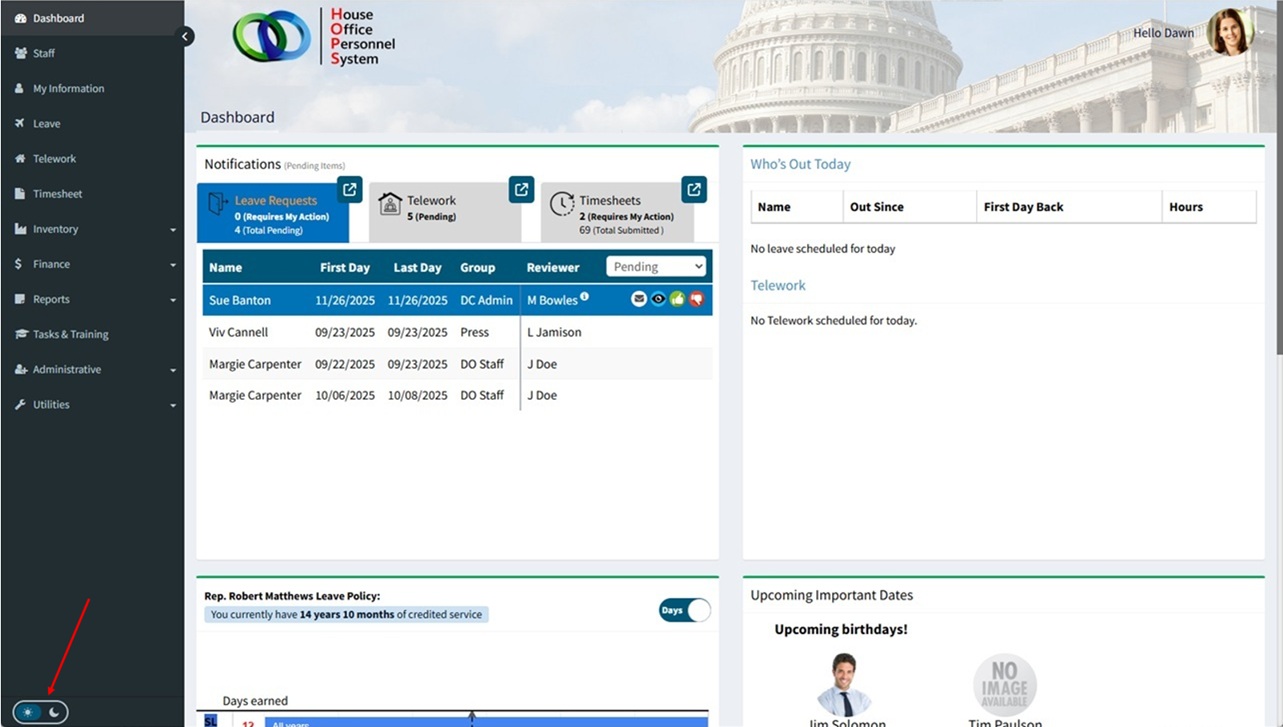Select the Leave Requests notification tab
Screen dimensions: 1283x727
273,212
